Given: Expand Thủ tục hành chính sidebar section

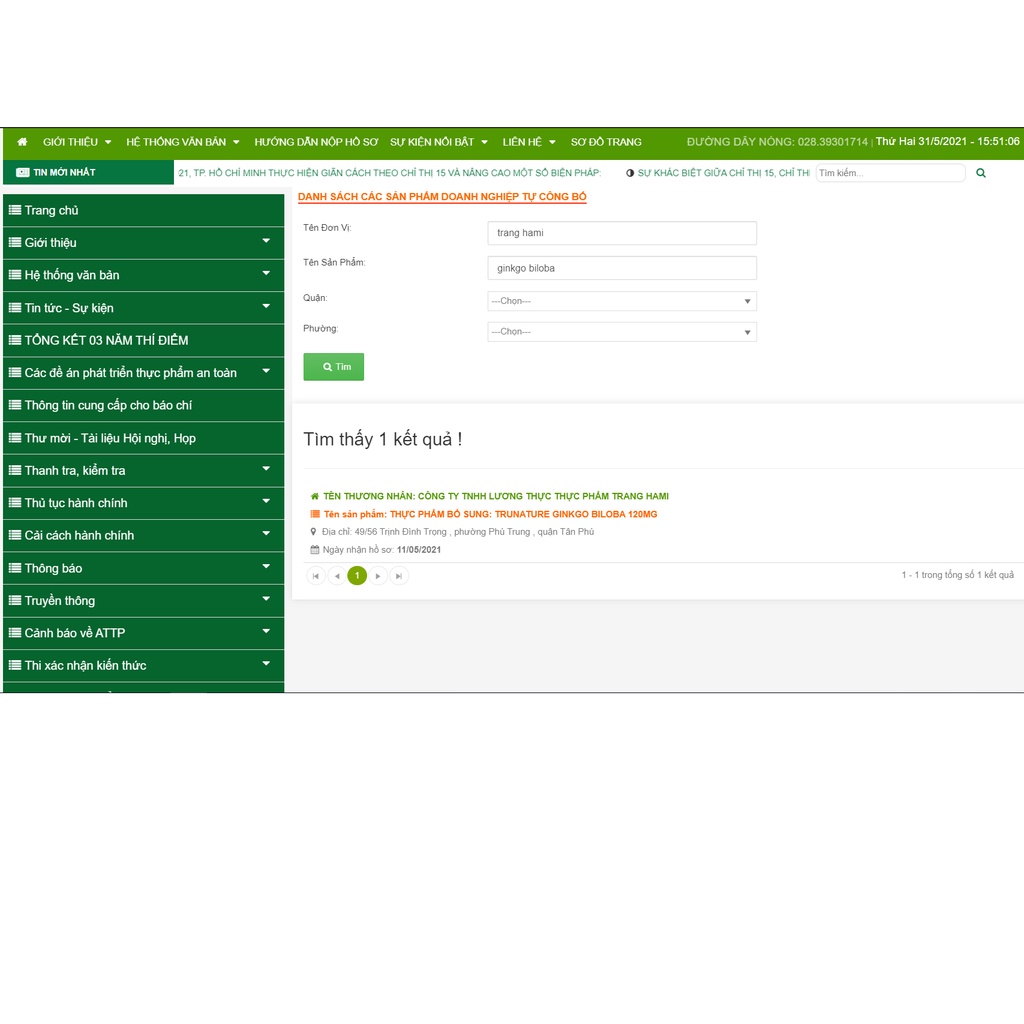Looking at the screenshot, I should 266,502.
